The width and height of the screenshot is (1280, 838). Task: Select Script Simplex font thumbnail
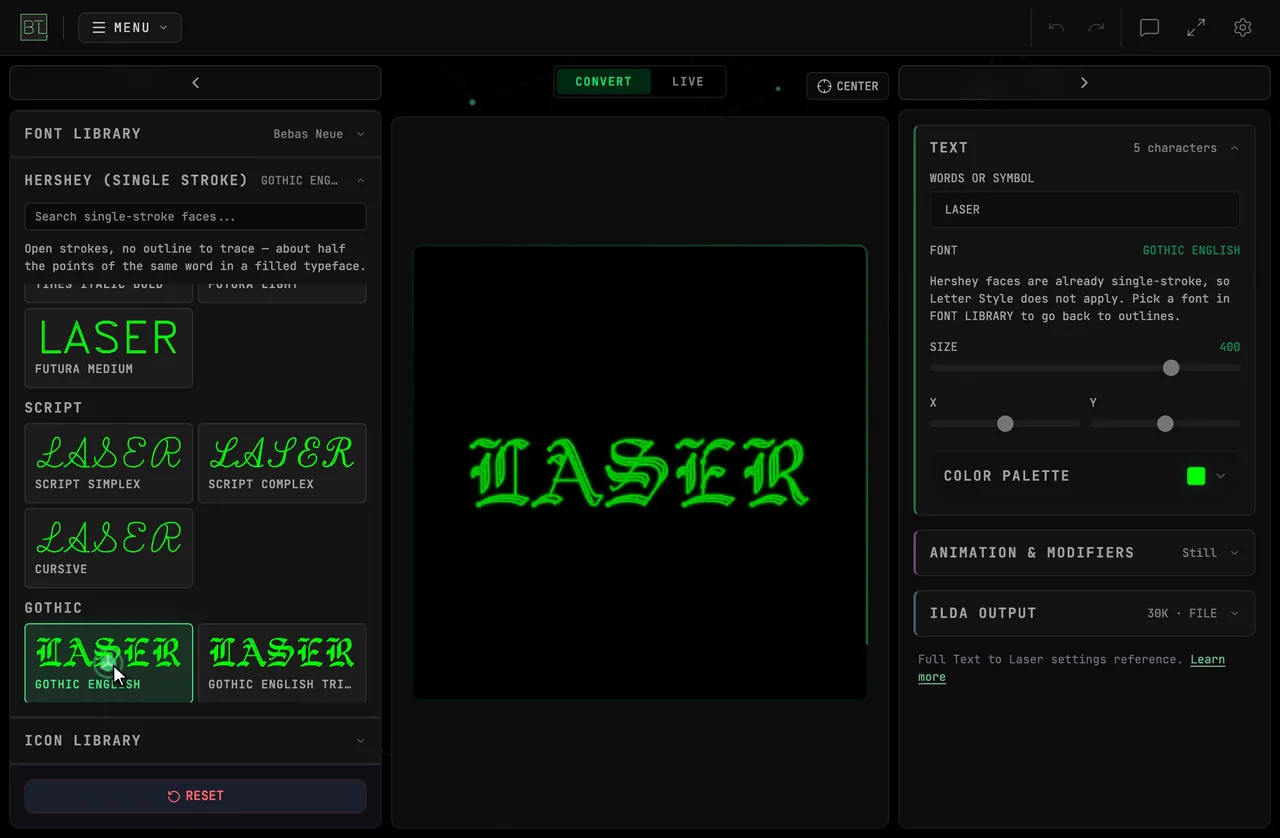pyautogui.click(x=109, y=463)
